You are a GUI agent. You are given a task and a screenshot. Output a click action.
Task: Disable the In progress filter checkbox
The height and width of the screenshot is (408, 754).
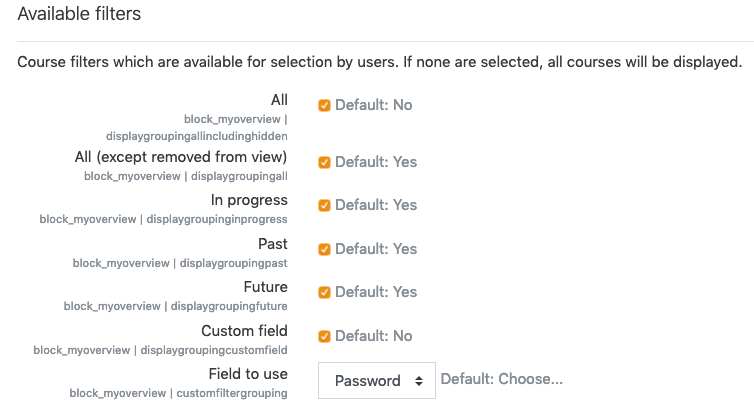[x=324, y=205]
